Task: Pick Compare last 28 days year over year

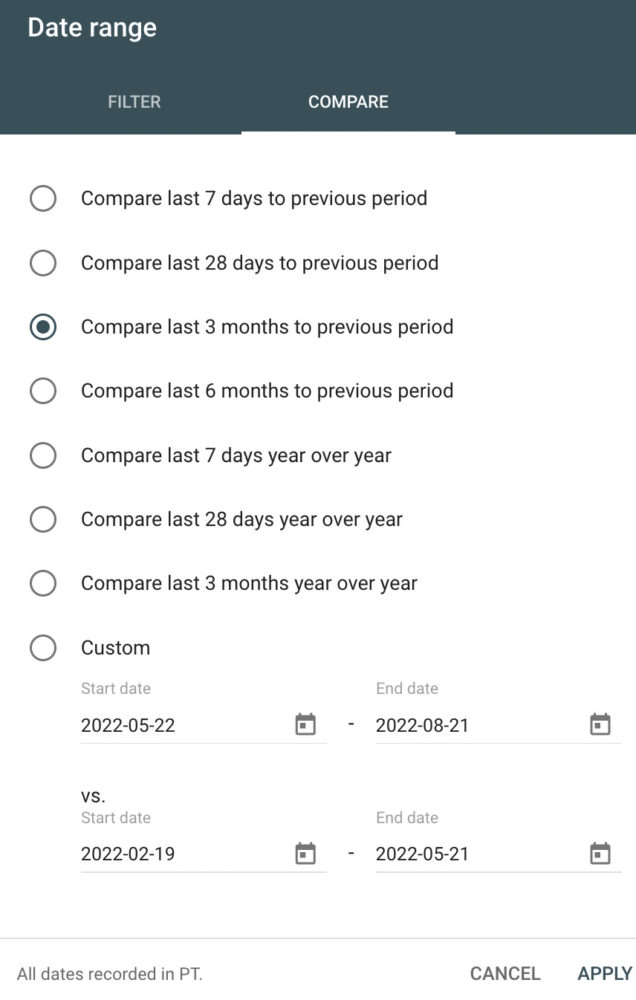Action: 43,520
